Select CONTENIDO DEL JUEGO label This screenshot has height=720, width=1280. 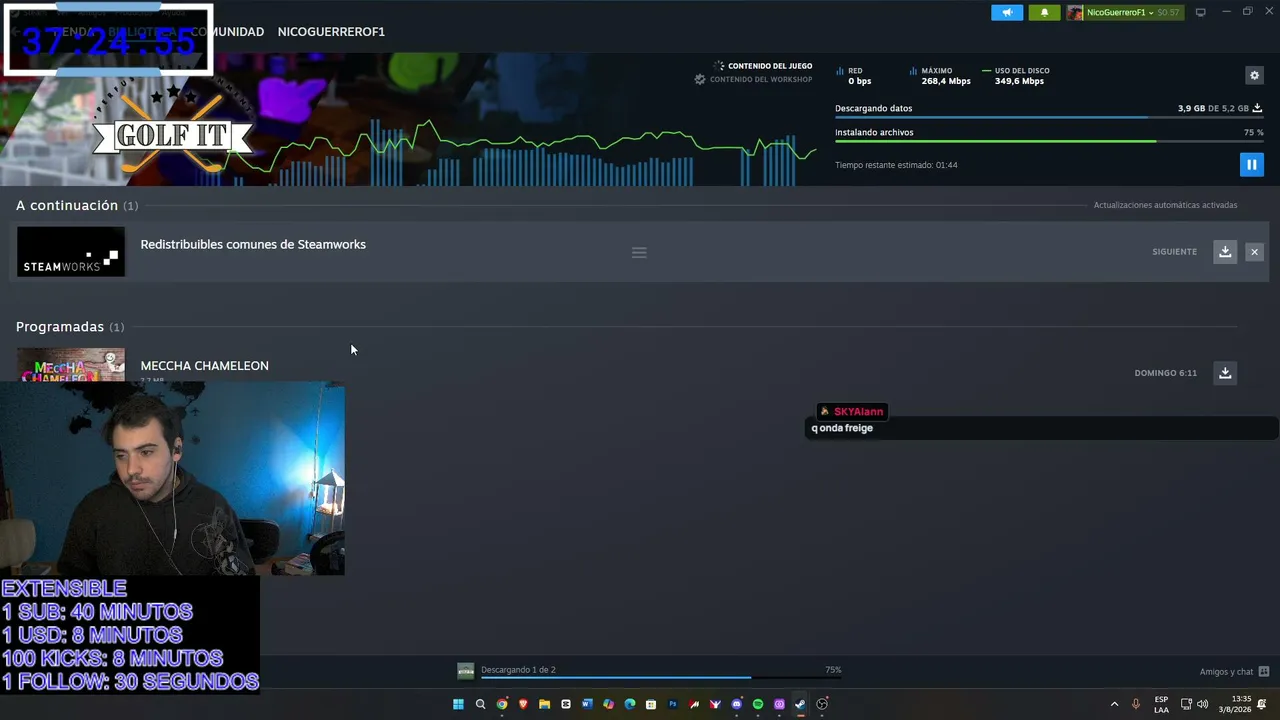tap(770, 66)
